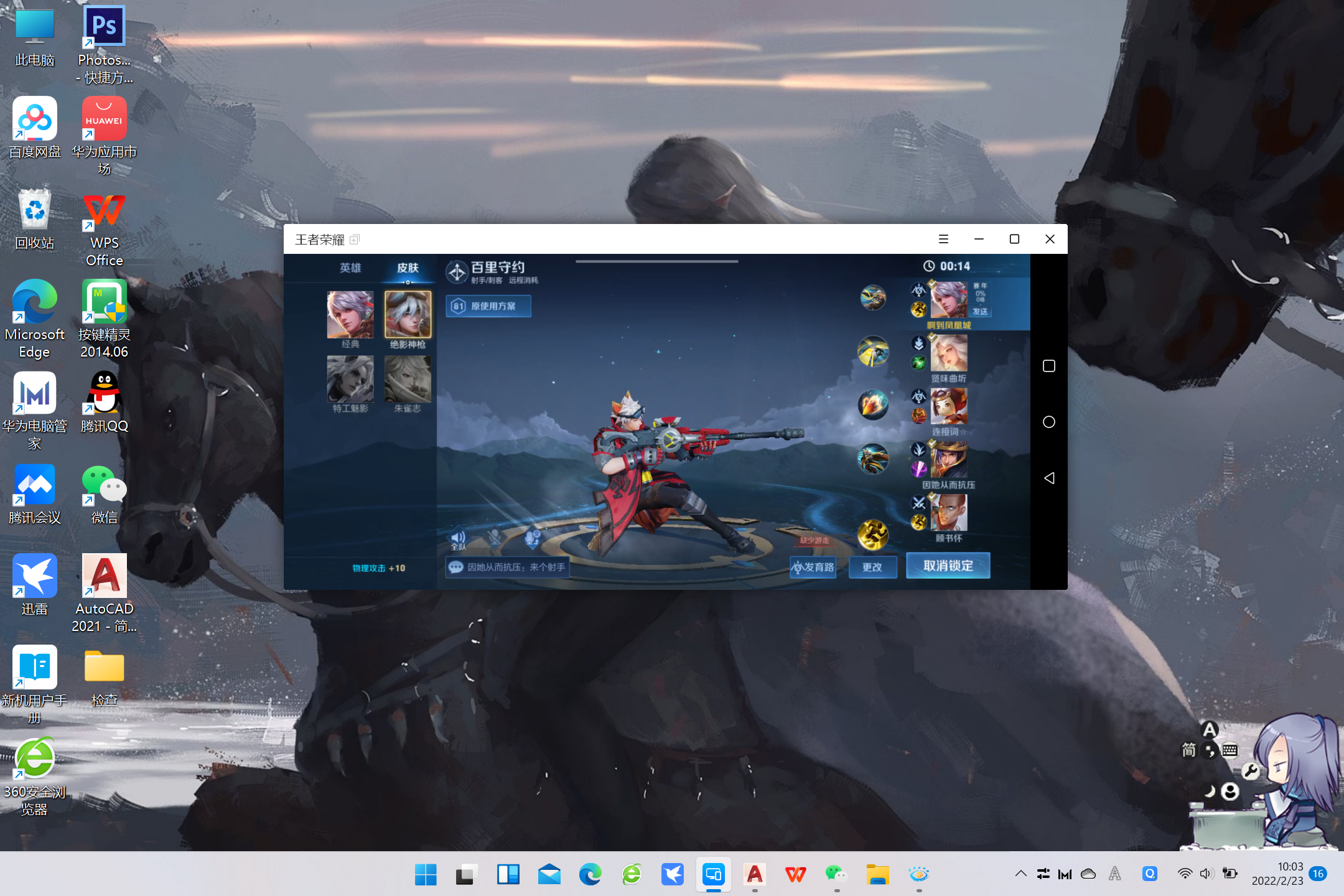Click the 贤味曲圻 player hero portrait

[x=948, y=353]
